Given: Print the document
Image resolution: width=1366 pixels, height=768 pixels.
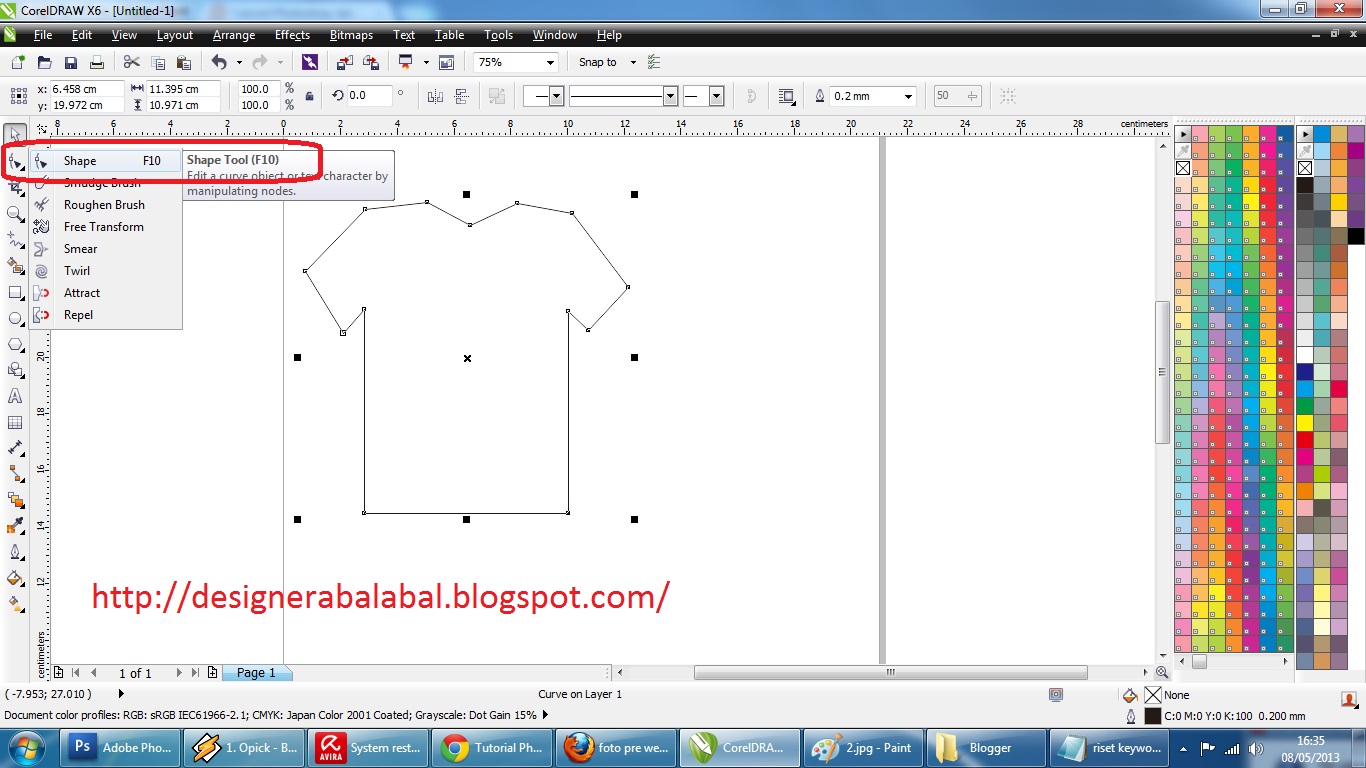Looking at the screenshot, I should pyautogui.click(x=97, y=62).
